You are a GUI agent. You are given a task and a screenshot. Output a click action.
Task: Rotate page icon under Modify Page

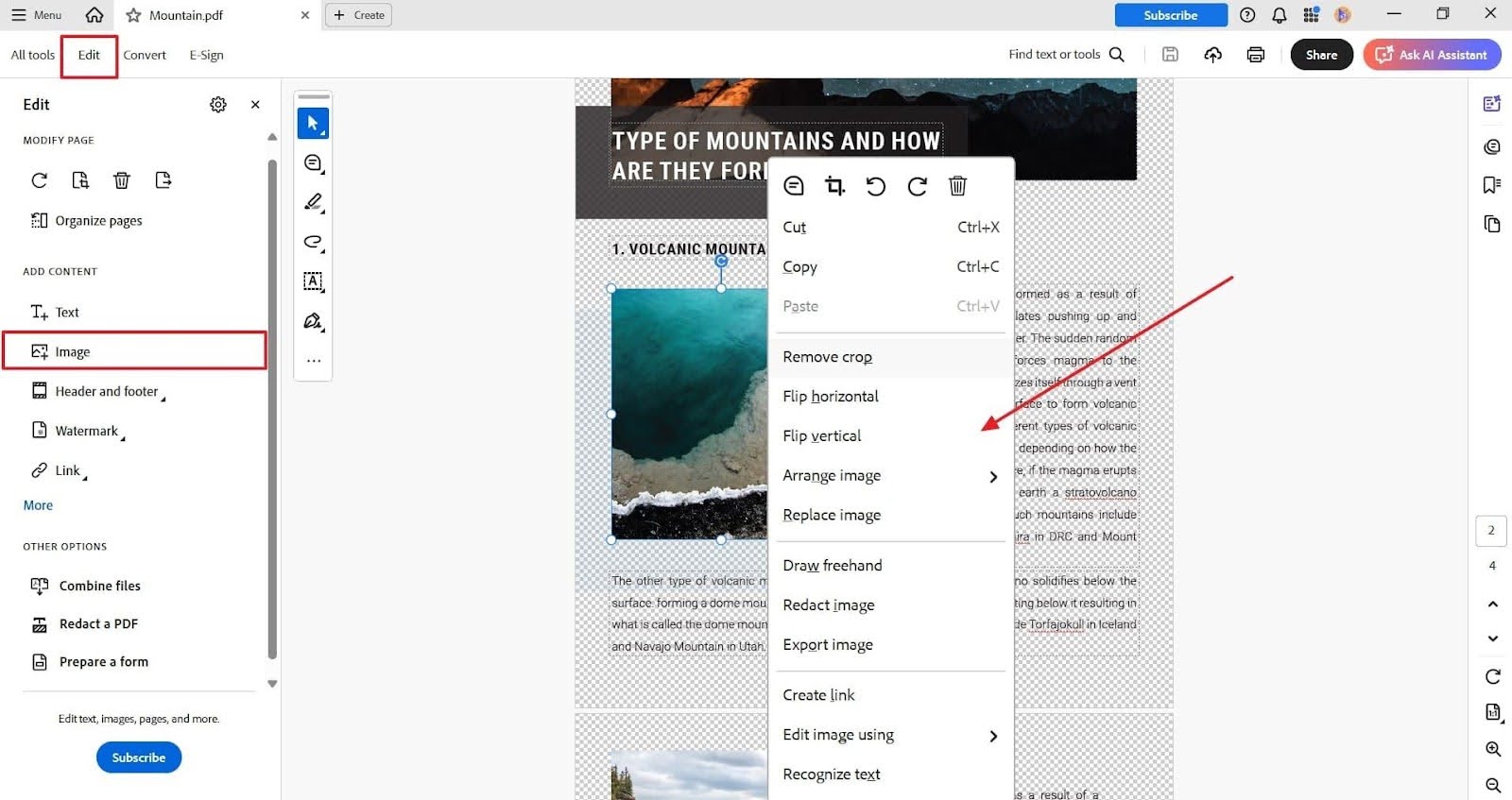click(40, 180)
